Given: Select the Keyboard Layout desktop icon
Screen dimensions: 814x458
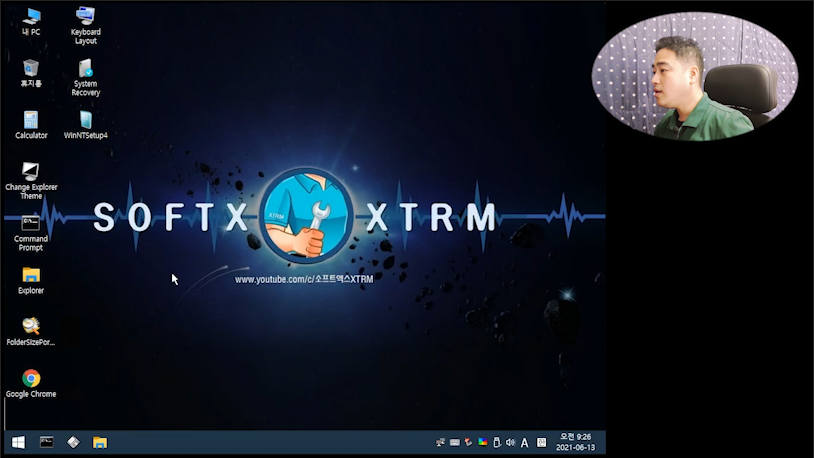Looking at the screenshot, I should pyautogui.click(x=86, y=26).
